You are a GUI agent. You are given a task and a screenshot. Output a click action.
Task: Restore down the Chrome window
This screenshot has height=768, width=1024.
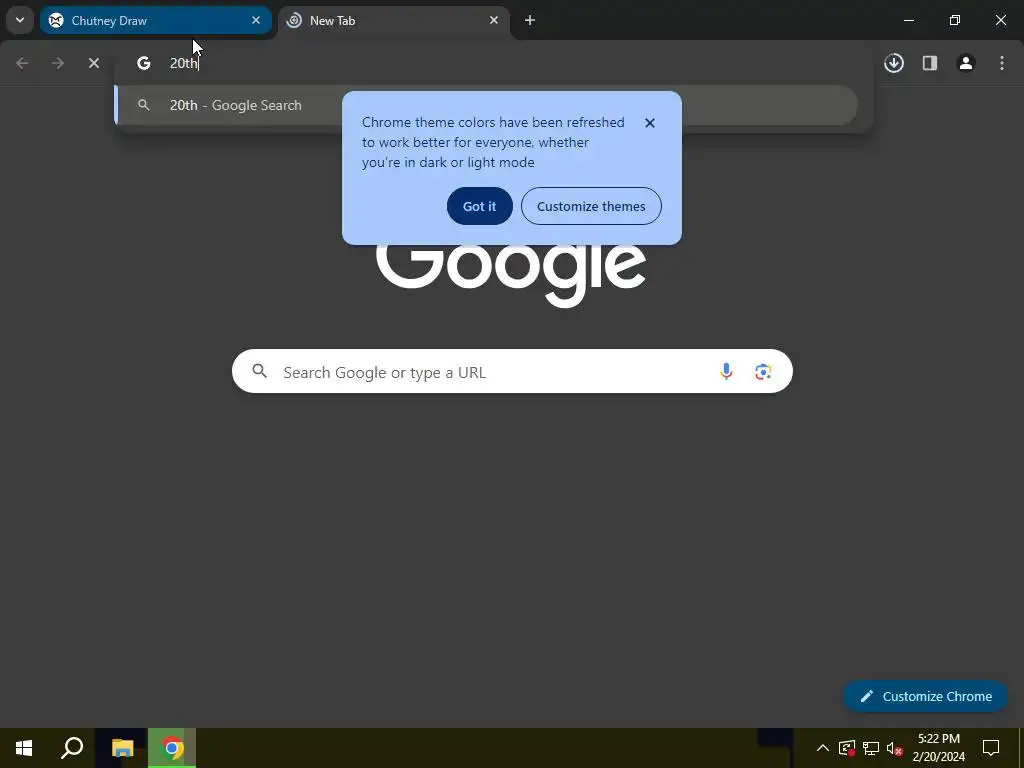(955, 20)
